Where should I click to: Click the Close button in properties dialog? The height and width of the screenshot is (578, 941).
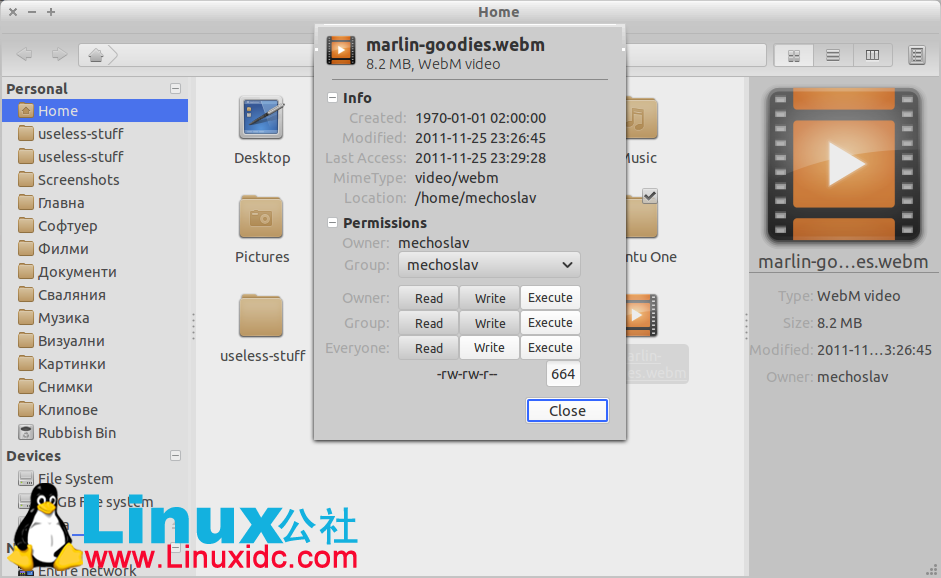[x=567, y=411]
